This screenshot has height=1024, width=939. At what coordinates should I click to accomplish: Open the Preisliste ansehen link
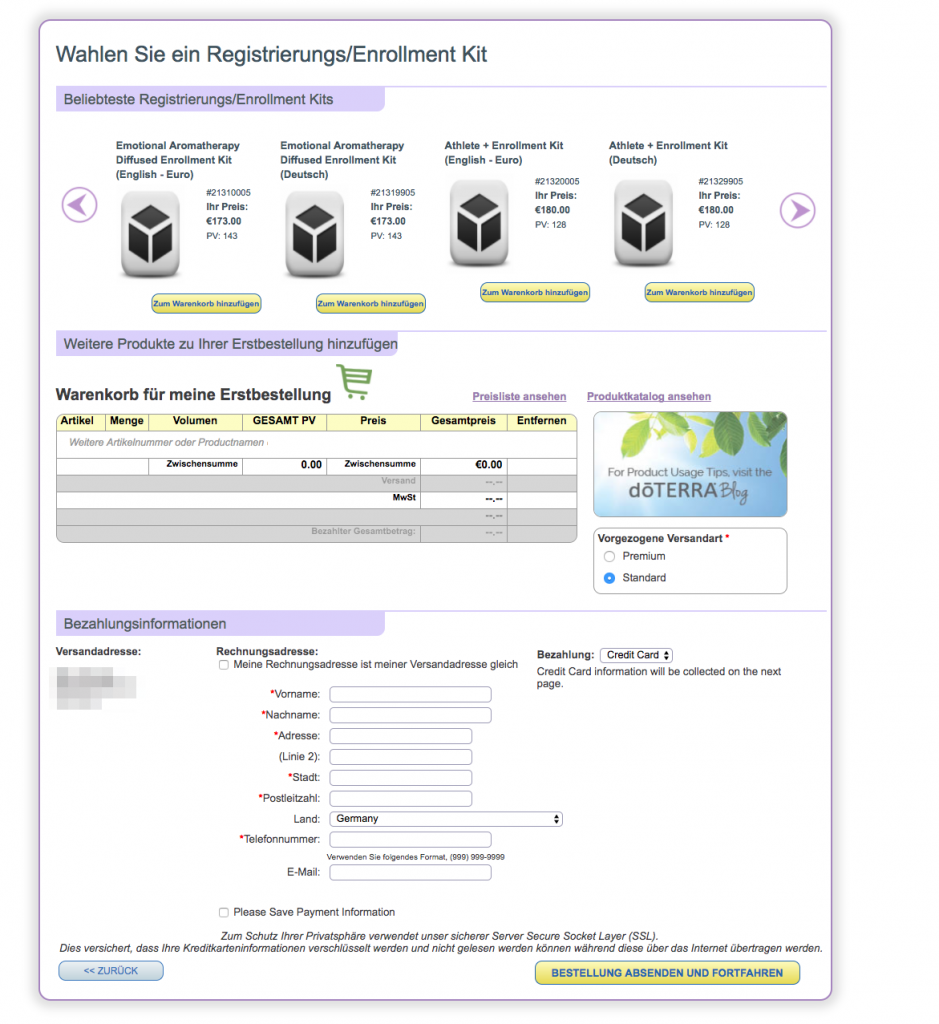point(519,396)
